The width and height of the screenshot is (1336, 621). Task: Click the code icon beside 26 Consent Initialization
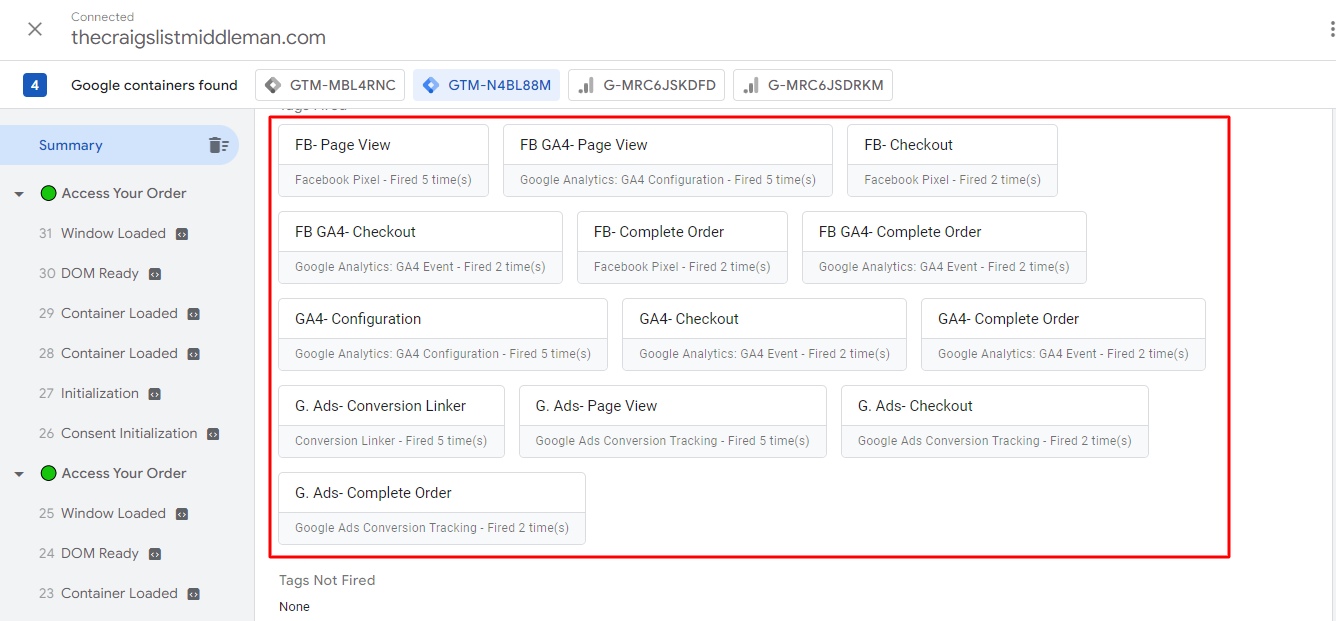(x=213, y=434)
